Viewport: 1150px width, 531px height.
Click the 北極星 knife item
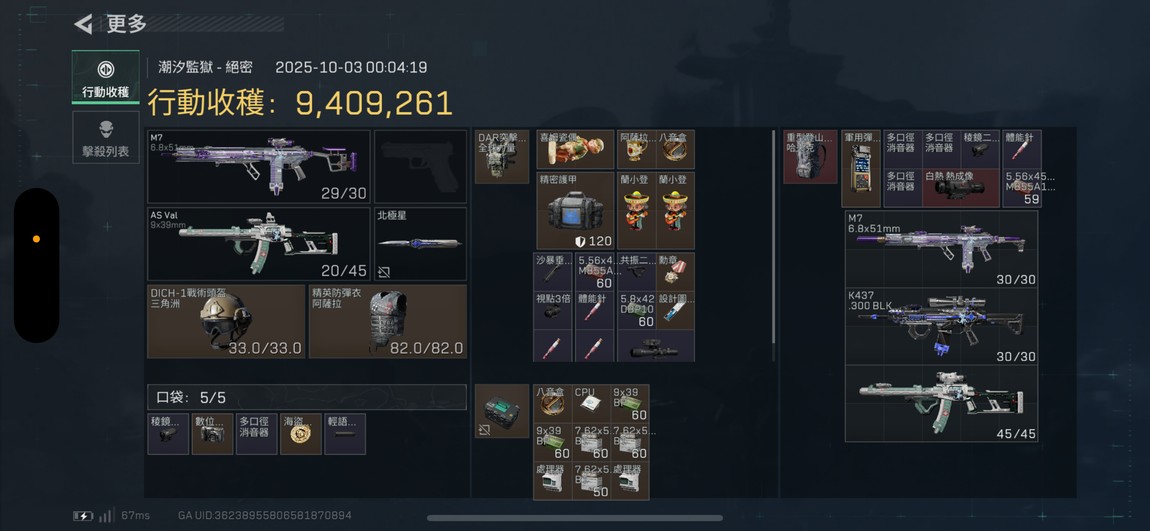coord(420,244)
